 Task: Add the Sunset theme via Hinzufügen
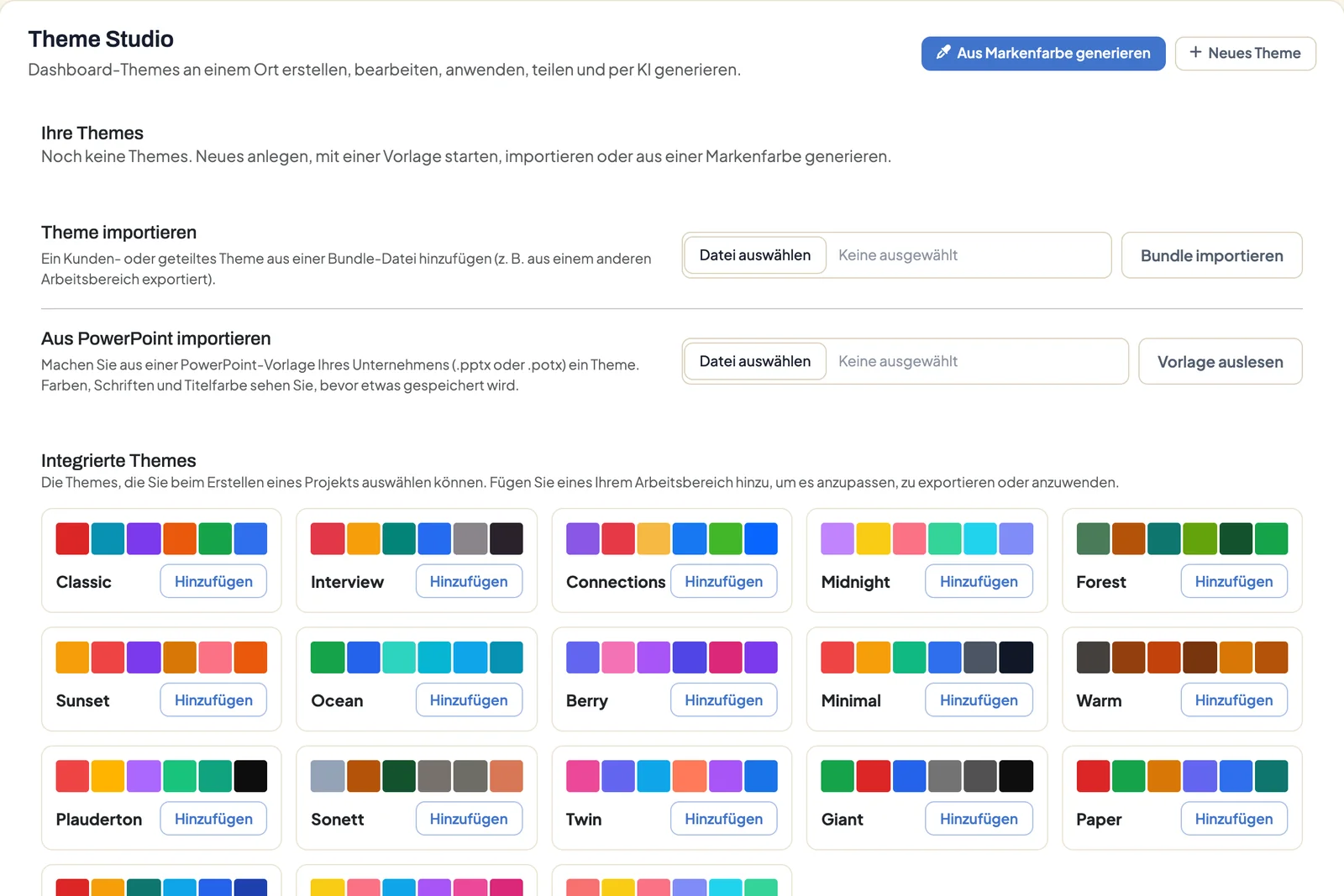(213, 700)
